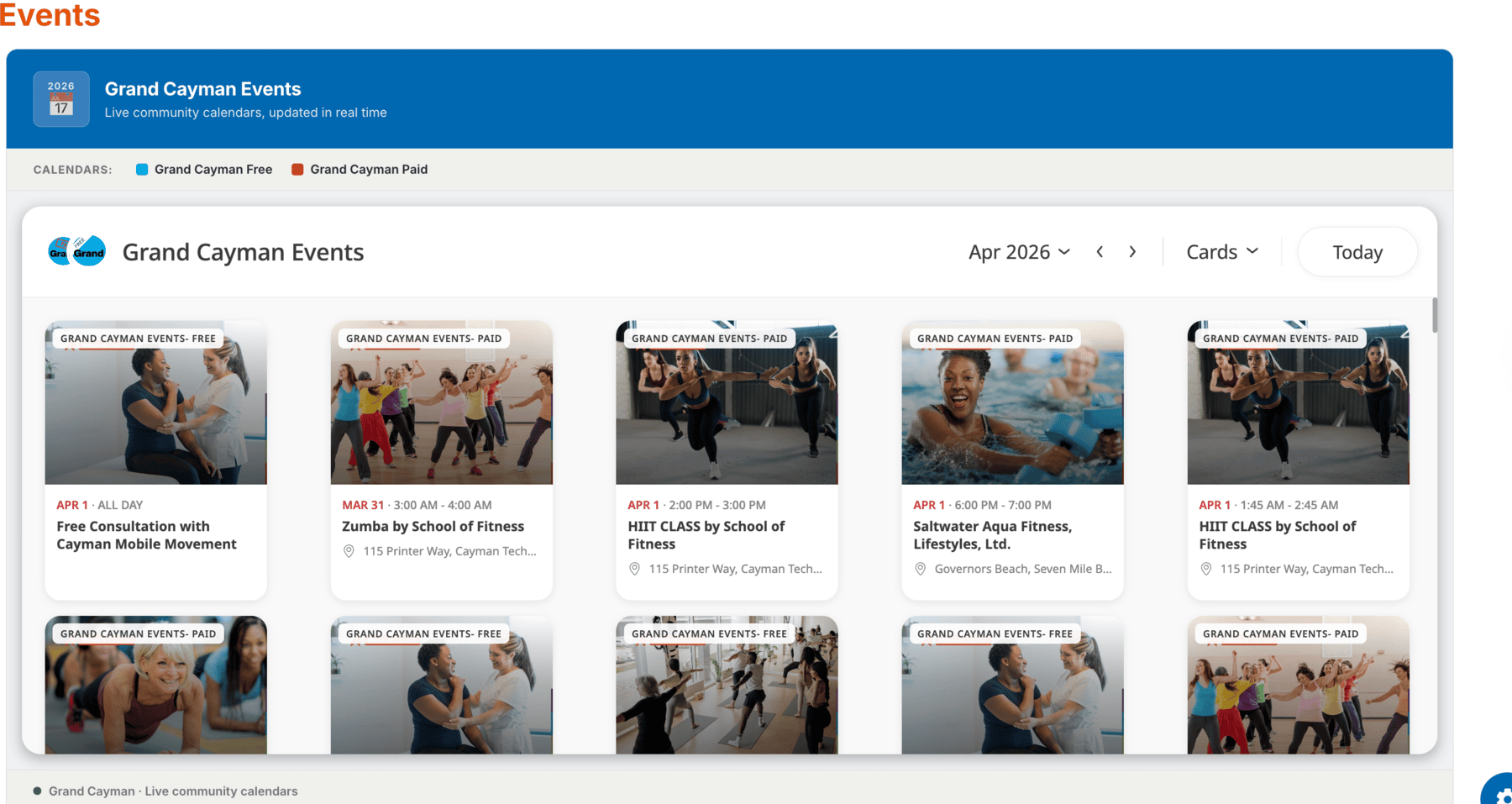Open Zumba by School of Fitness event

tap(433, 527)
